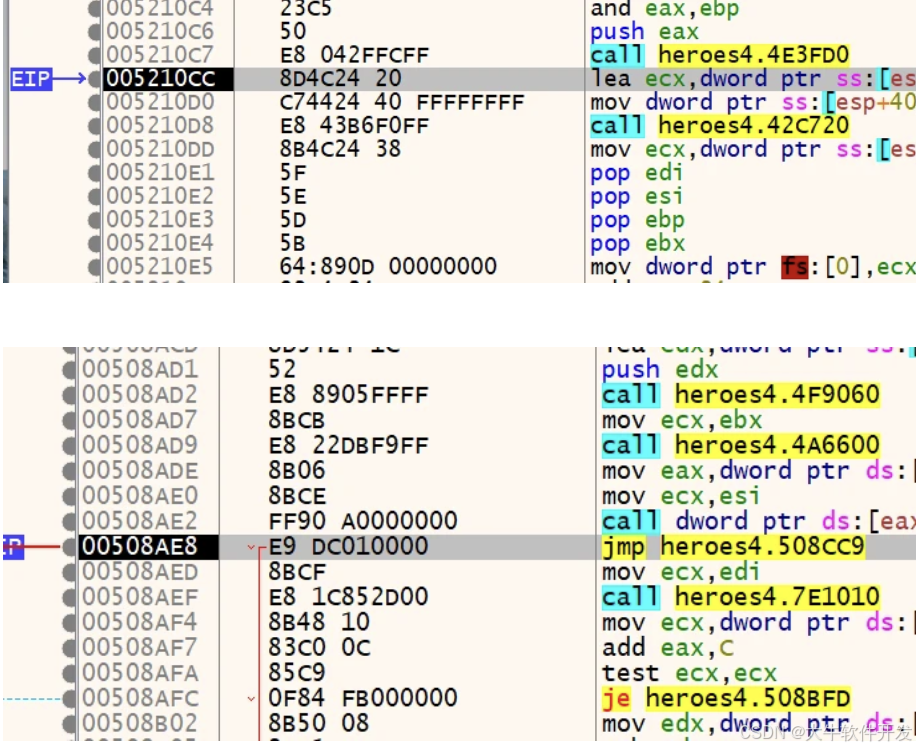Select address 00508AED
Viewport: 916px width, 748px height.
[140, 572]
